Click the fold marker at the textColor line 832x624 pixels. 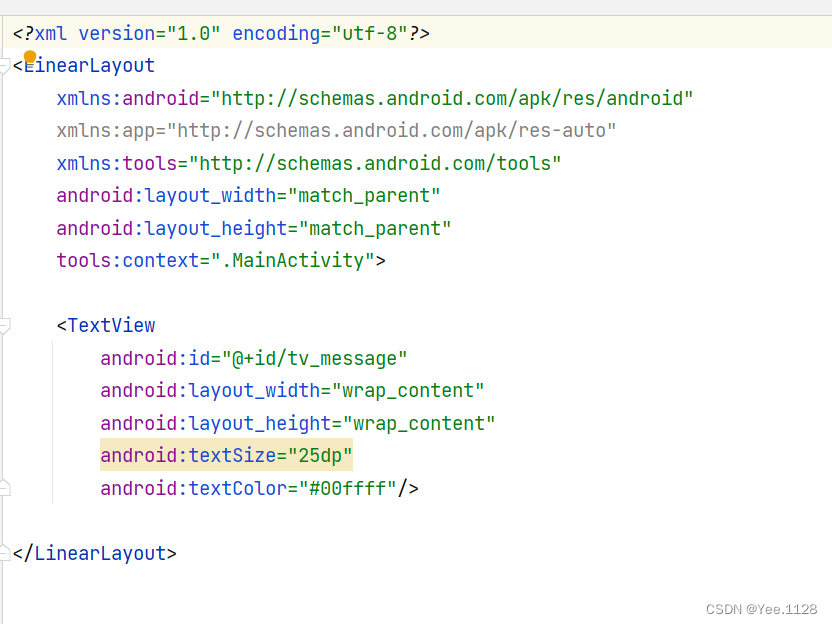click(5, 488)
